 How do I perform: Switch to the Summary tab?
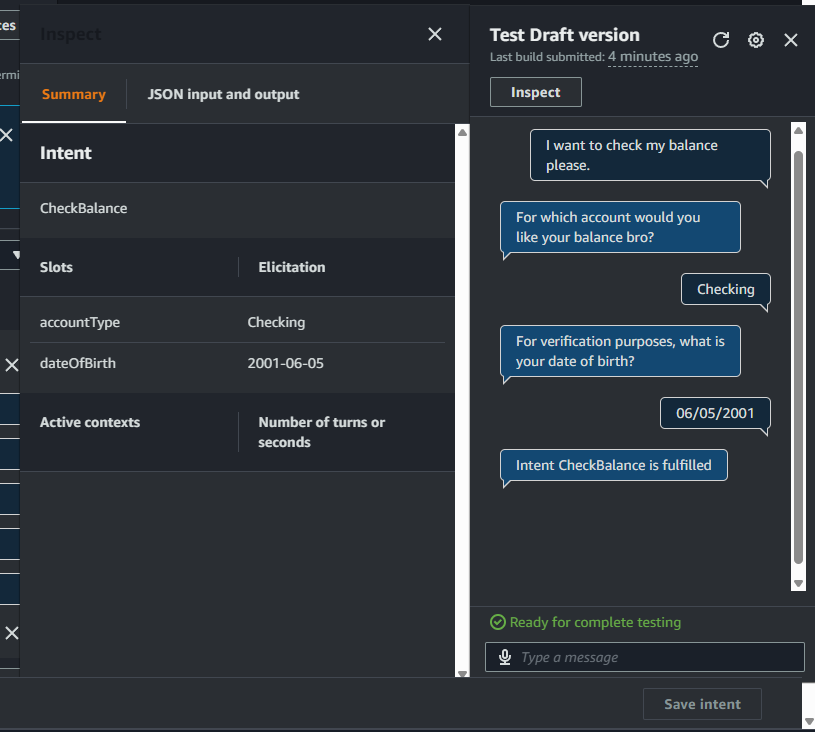[73, 94]
